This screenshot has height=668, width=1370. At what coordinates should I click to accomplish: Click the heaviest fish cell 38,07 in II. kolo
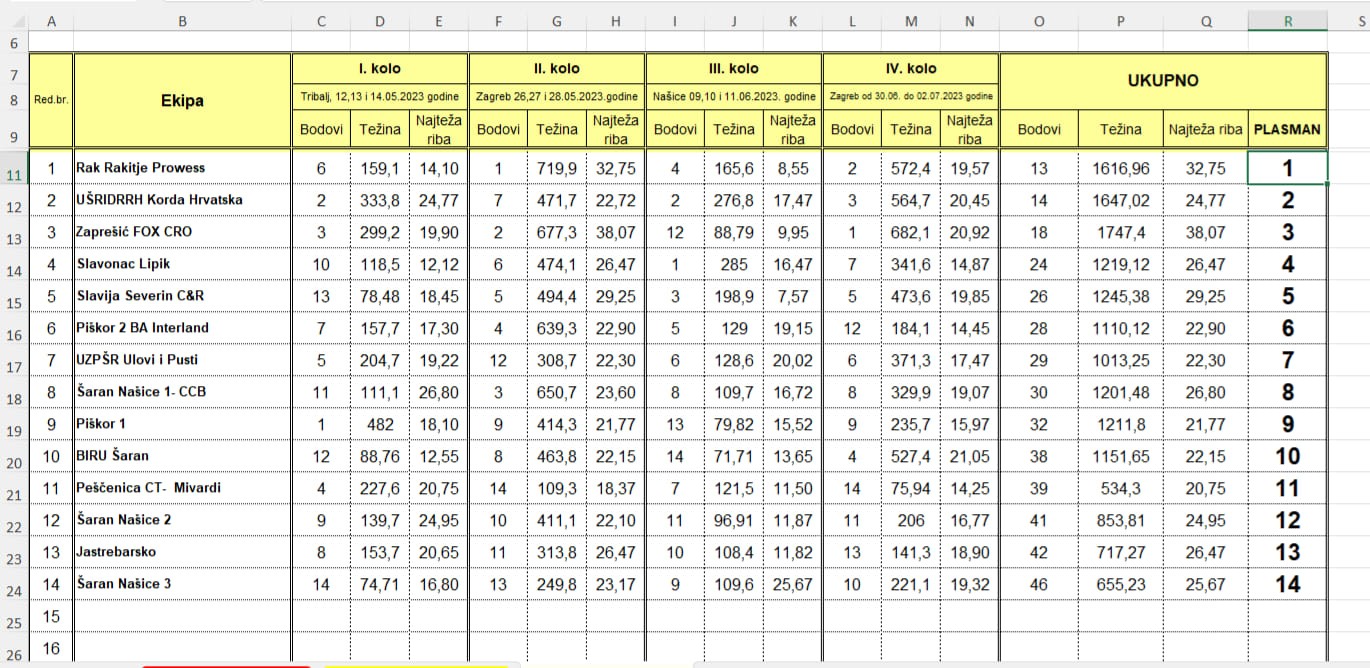click(x=616, y=232)
